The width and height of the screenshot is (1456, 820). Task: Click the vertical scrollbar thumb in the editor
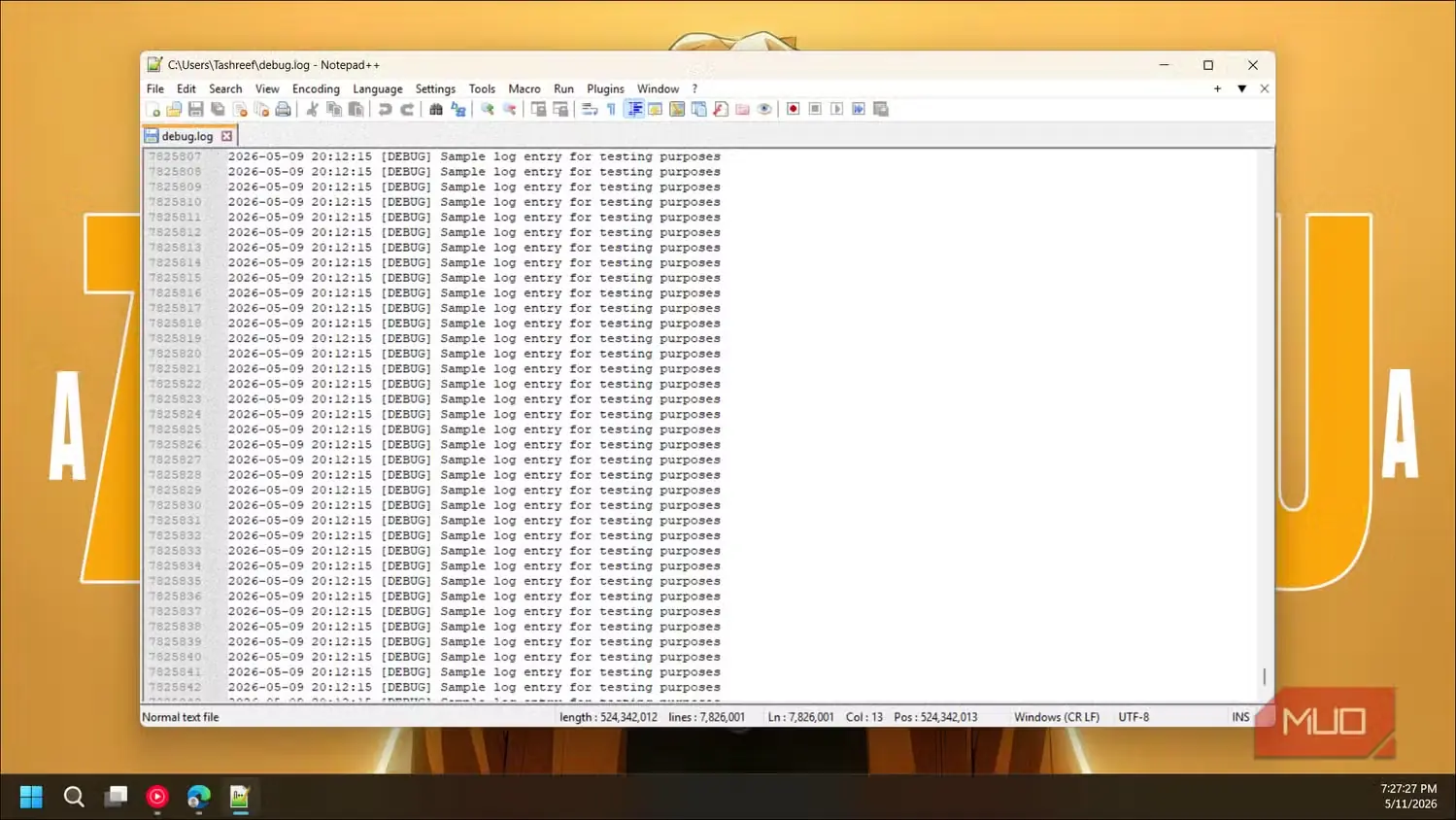pos(1264,675)
